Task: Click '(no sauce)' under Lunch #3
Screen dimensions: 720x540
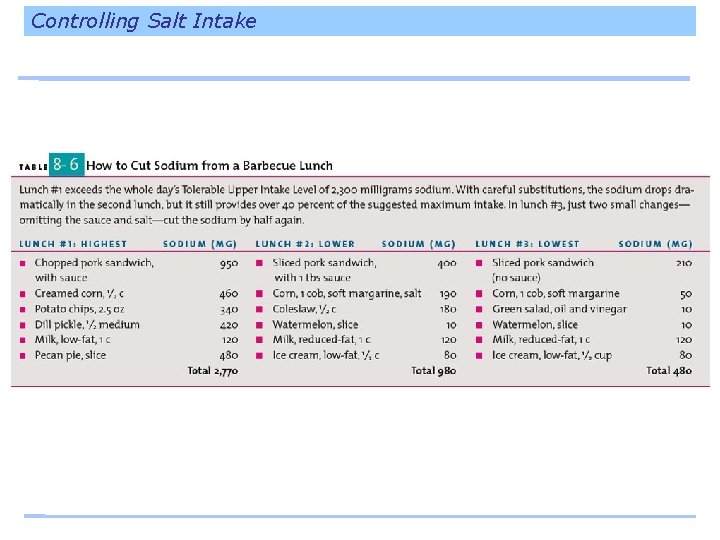Action: (x=516, y=278)
